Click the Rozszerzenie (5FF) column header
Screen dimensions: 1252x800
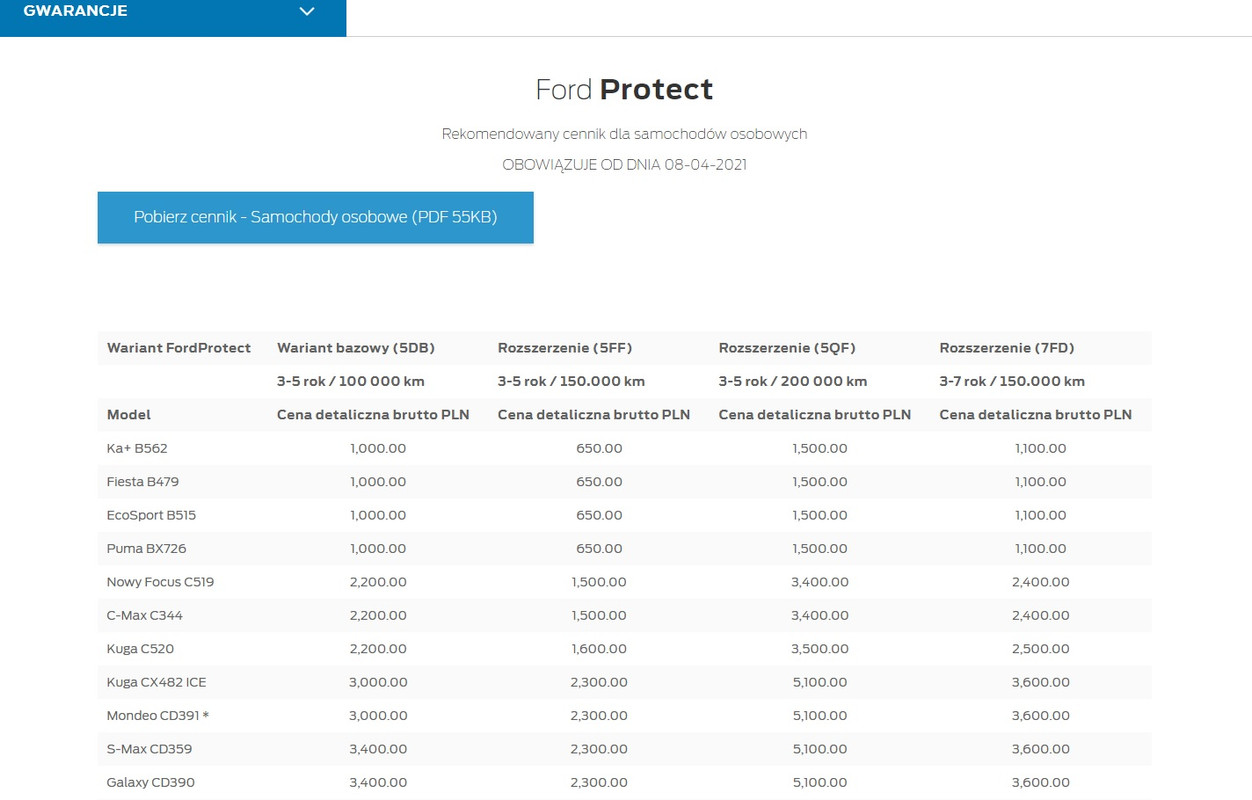[x=565, y=348]
